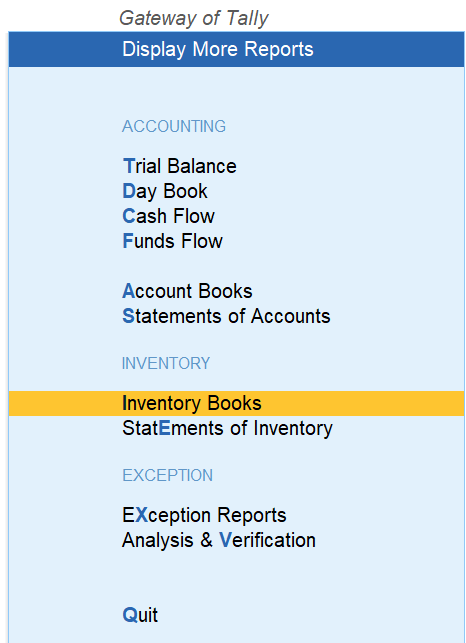Click the blue hotkey X in Exception Reports
This screenshot has height=643, width=466.
tap(141, 515)
